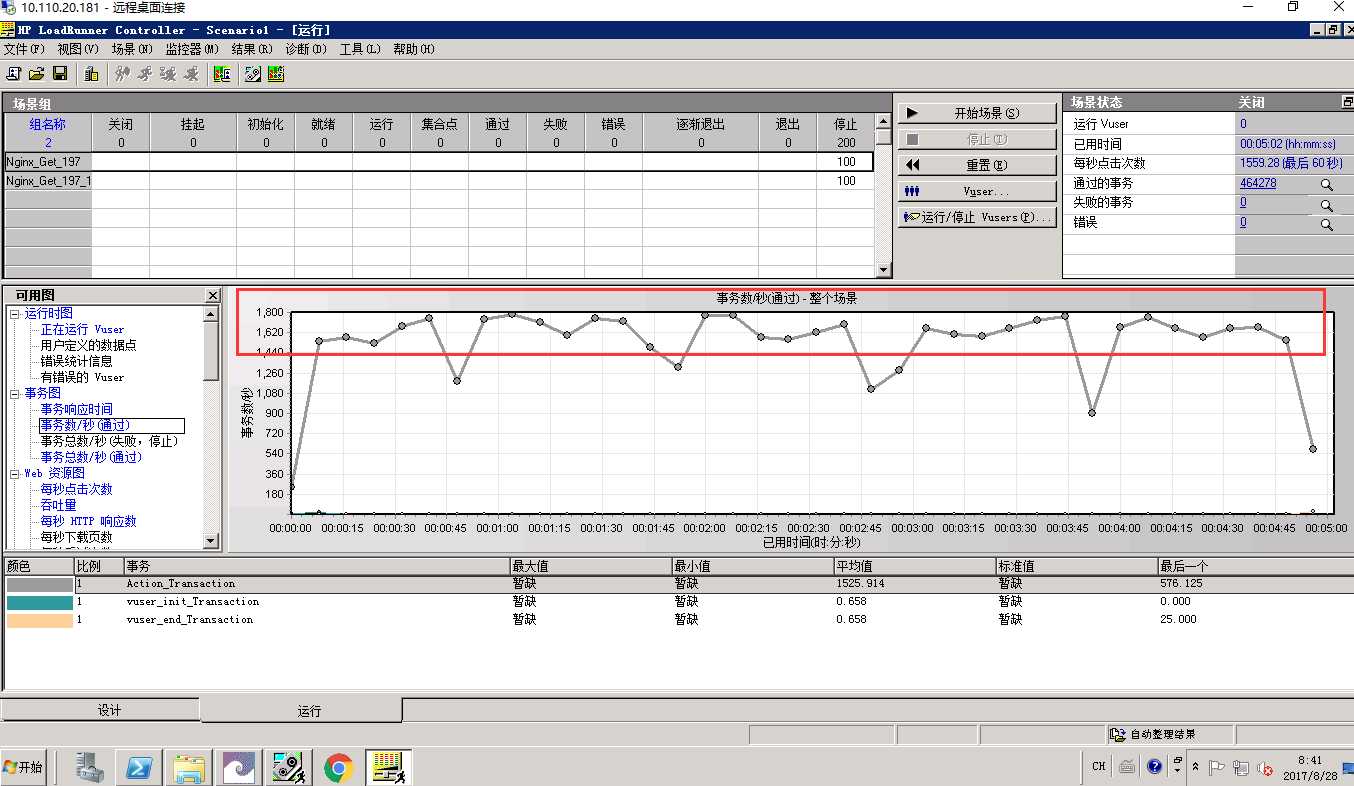Click 运行/停止 Vusers button
This screenshot has height=786, width=1354.
point(977,217)
